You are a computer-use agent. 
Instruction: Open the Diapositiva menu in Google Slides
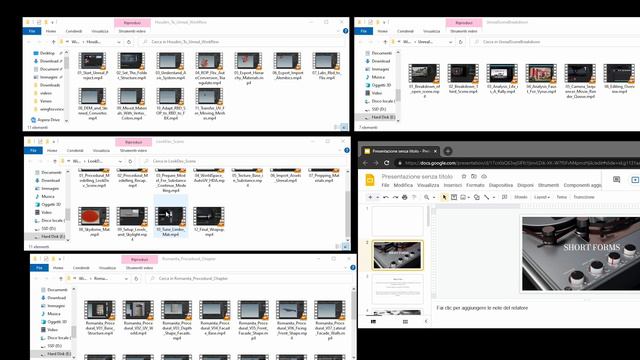coord(501,185)
